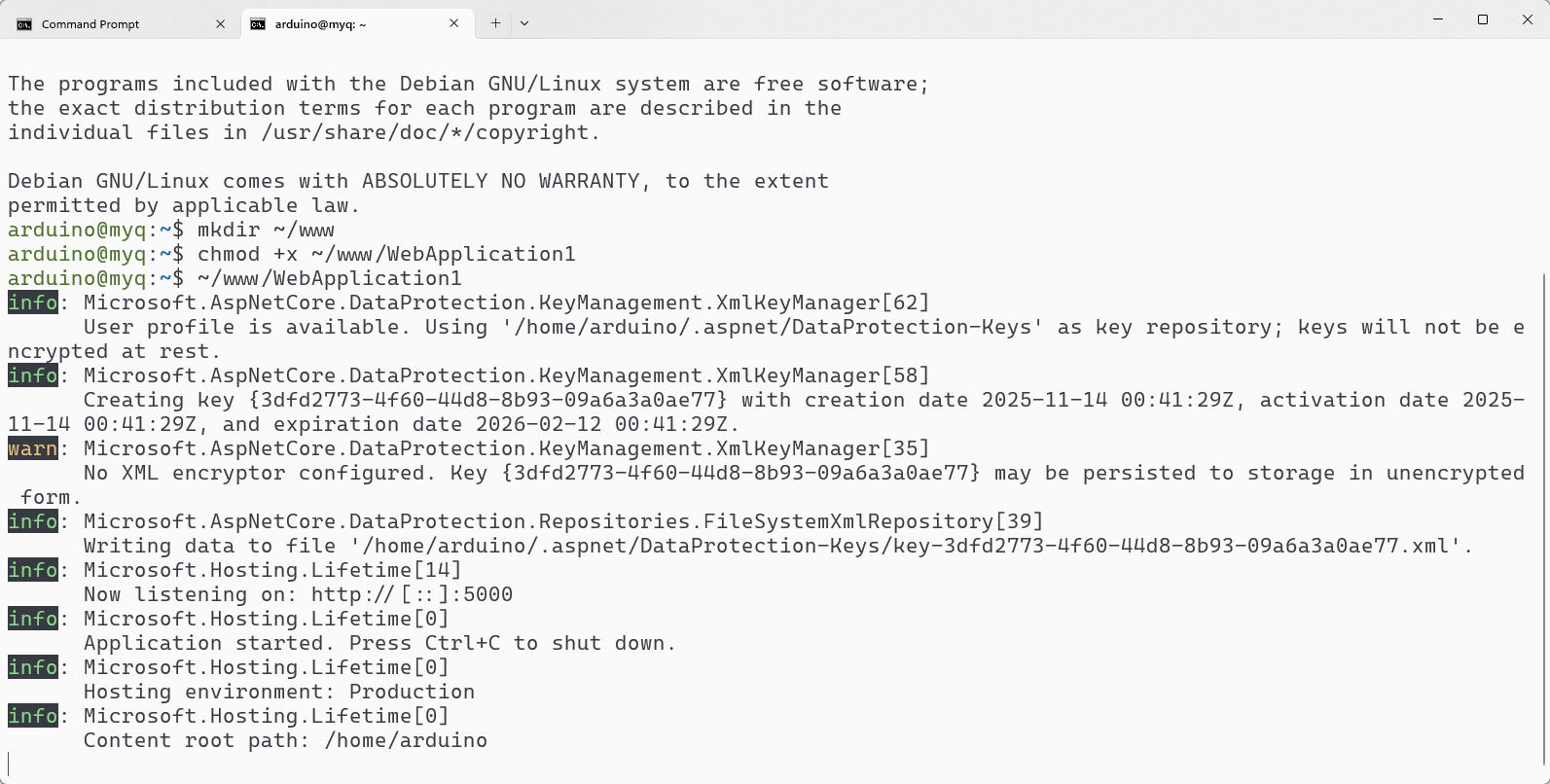Expand the new tab profile dropdown
Image resolution: width=1550 pixels, height=784 pixels.
(x=524, y=23)
